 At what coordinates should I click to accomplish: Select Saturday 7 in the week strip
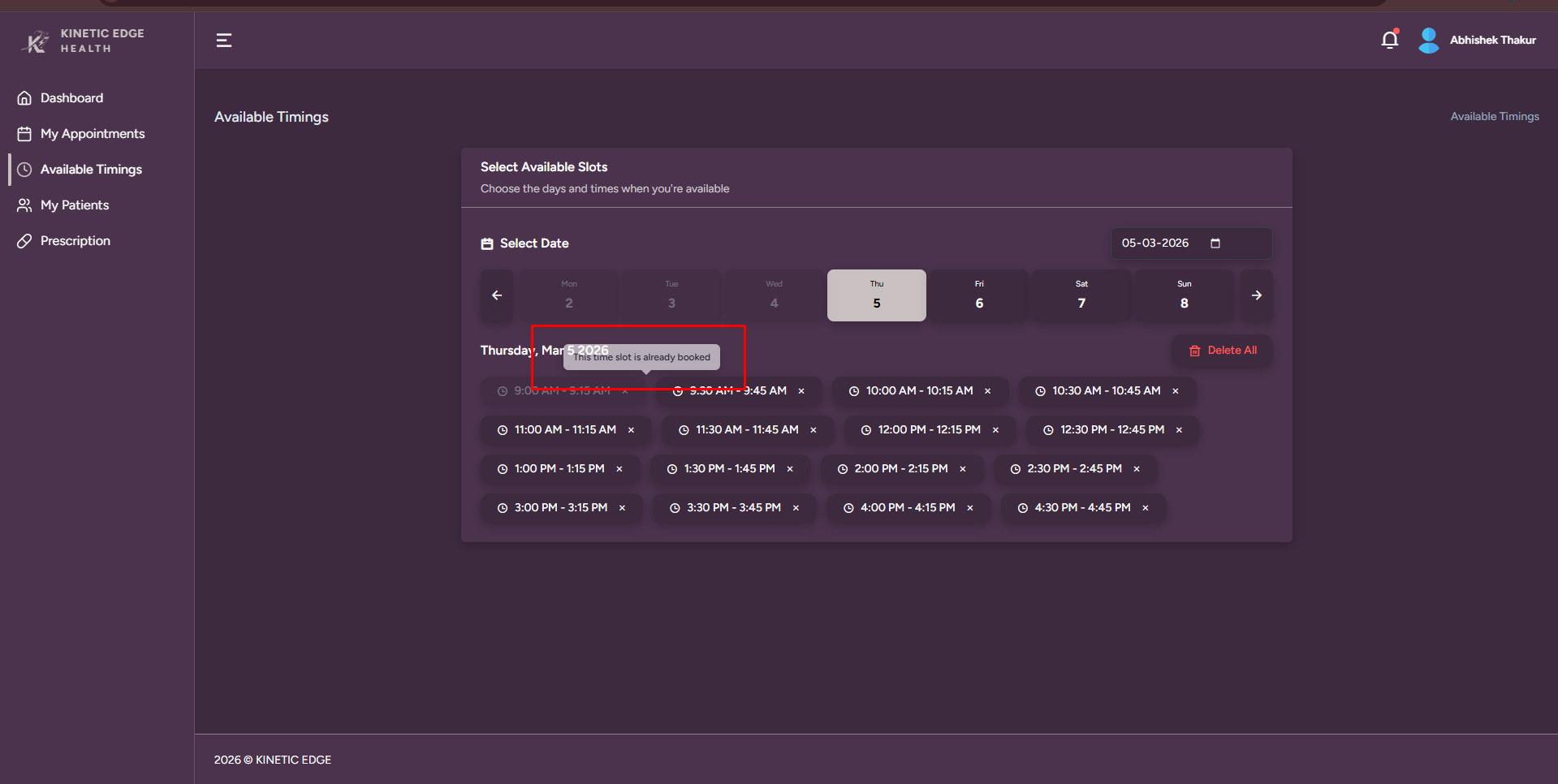pyautogui.click(x=1081, y=295)
